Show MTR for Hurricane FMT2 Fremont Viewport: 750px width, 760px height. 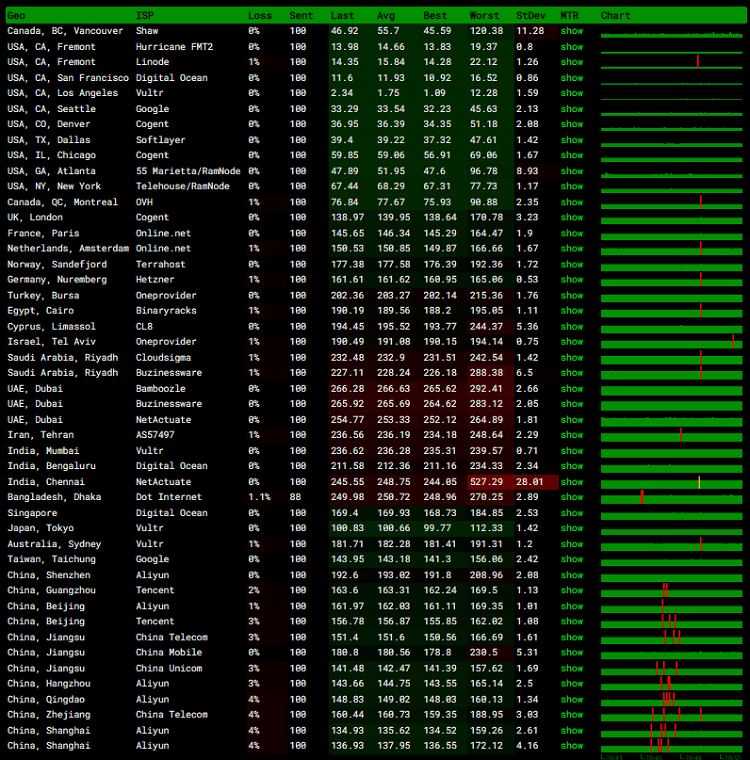[x=572, y=47]
